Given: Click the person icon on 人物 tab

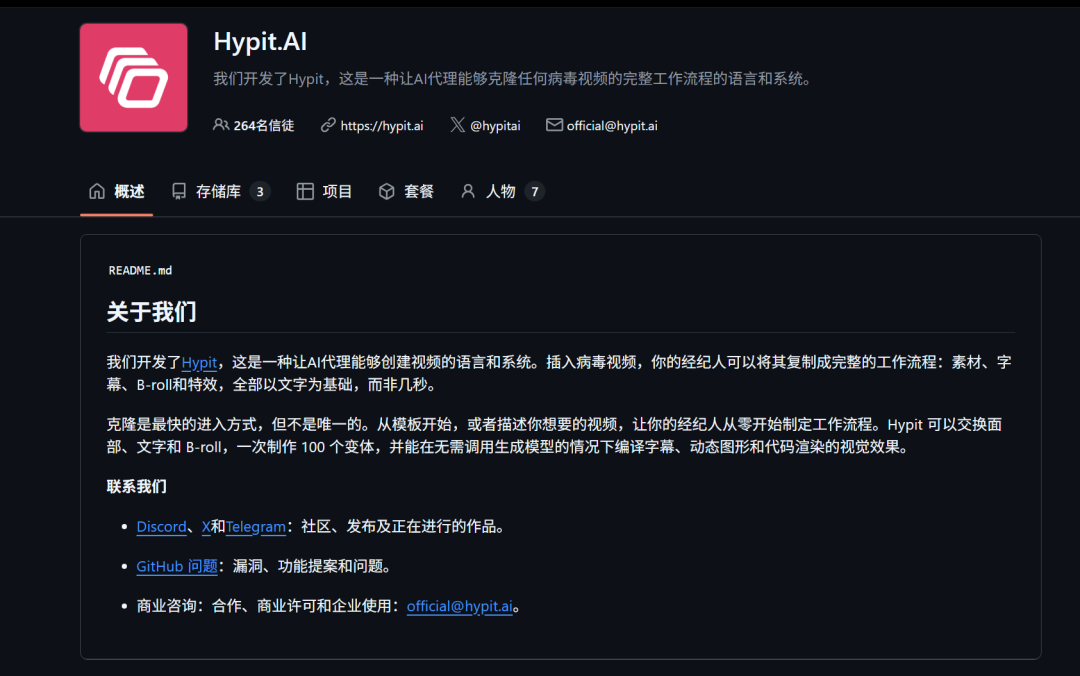Looking at the screenshot, I should coord(468,191).
